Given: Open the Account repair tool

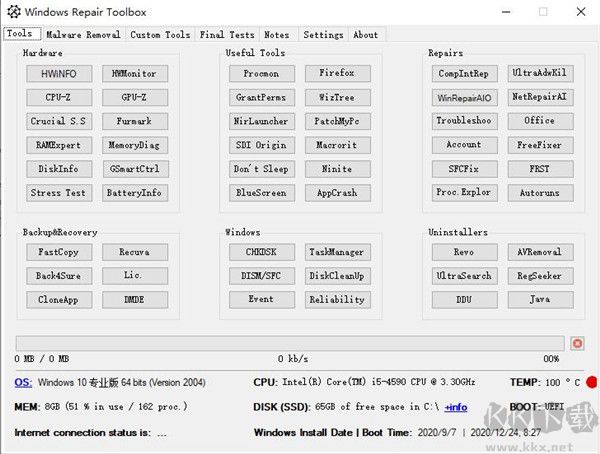Looking at the screenshot, I should 465,145.
